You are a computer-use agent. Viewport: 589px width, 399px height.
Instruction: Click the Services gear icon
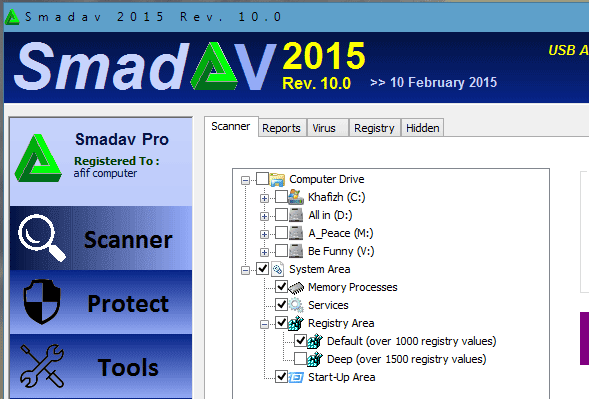pyautogui.click(x=296, y=305)
